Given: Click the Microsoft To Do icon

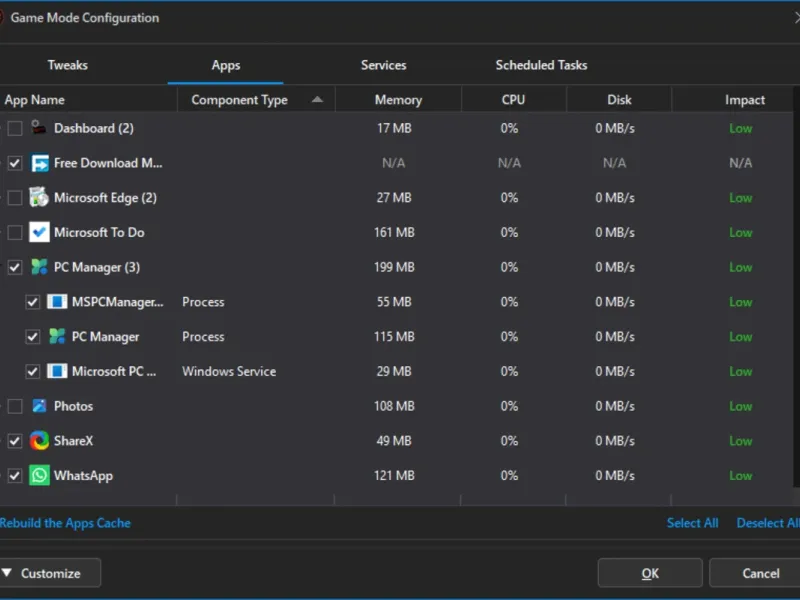Looking at the screenshot, I should point(39,232).
